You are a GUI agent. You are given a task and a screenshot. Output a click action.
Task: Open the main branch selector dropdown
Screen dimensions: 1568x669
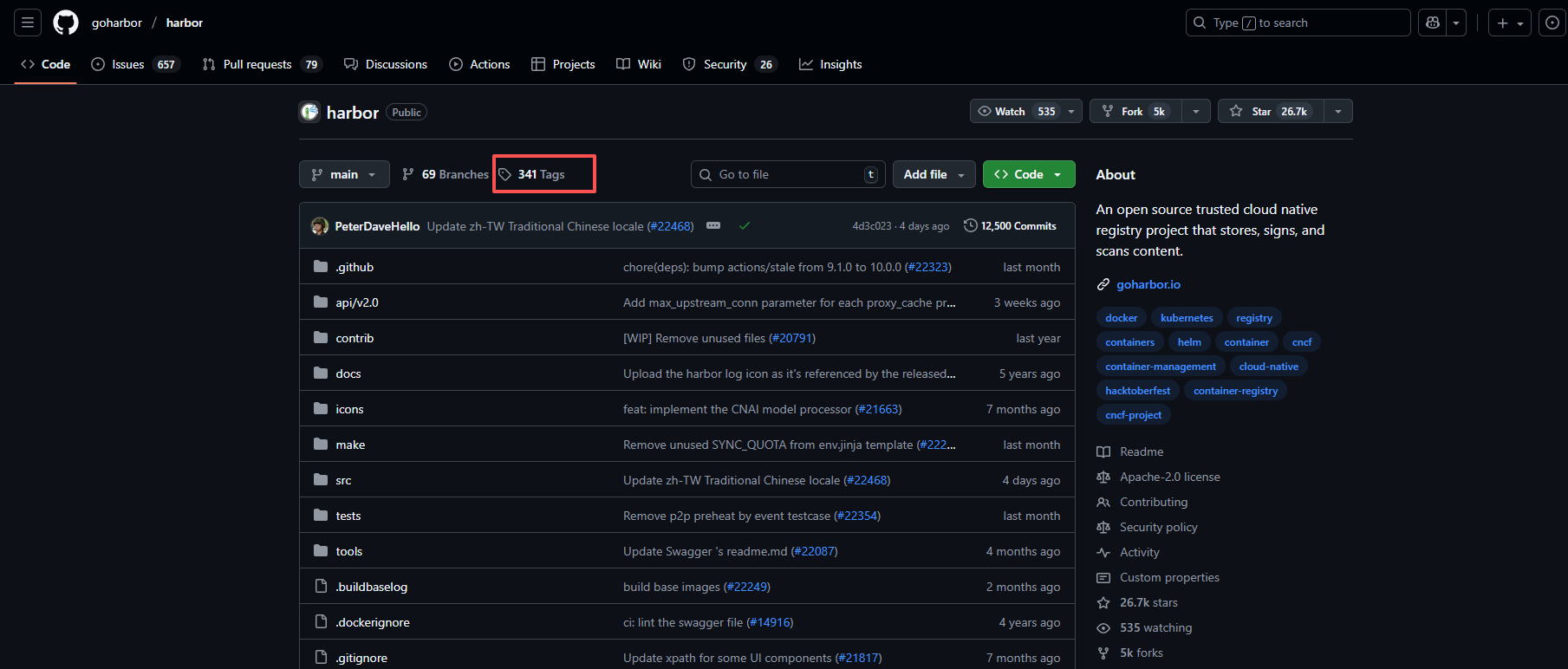click(344, 174)
